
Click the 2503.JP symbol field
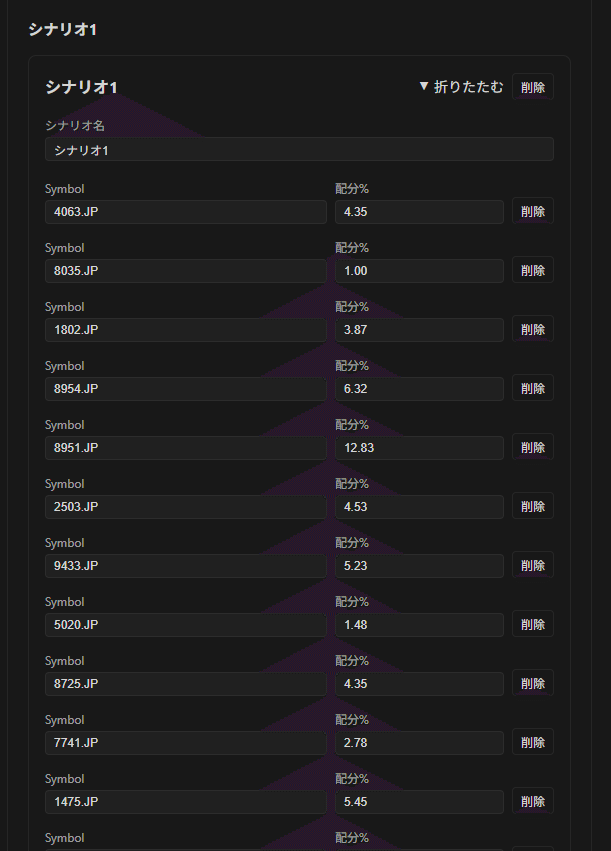coord(186,507)
